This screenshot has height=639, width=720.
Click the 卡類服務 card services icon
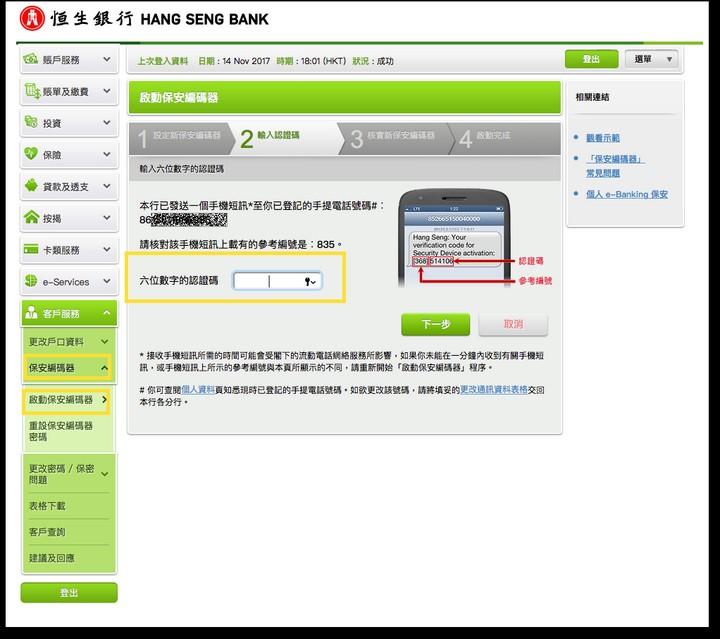click(32, 250)
